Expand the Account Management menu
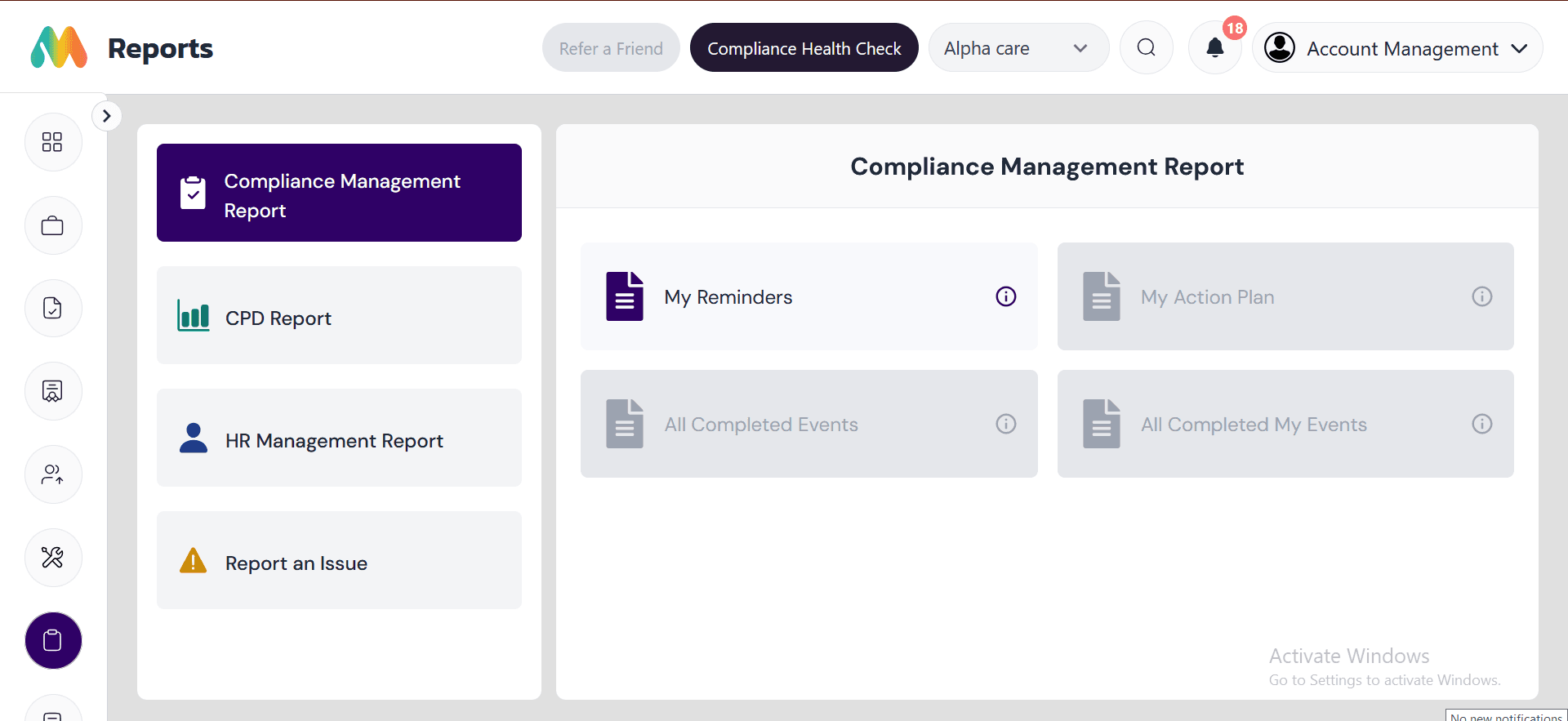This screenshot has height=721, width=1568. (x=1396, y=48)
